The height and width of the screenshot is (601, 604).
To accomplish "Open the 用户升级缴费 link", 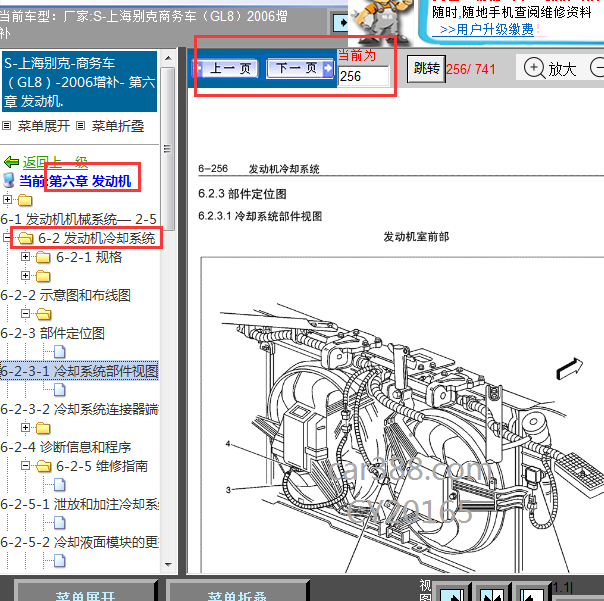I will click(x=486, y=30).
